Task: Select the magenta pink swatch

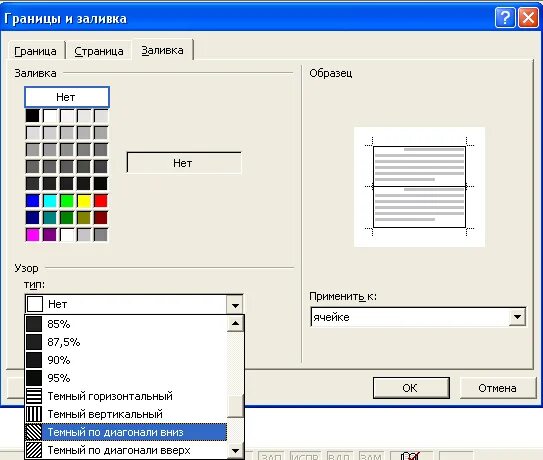Action: click(33, 235)
